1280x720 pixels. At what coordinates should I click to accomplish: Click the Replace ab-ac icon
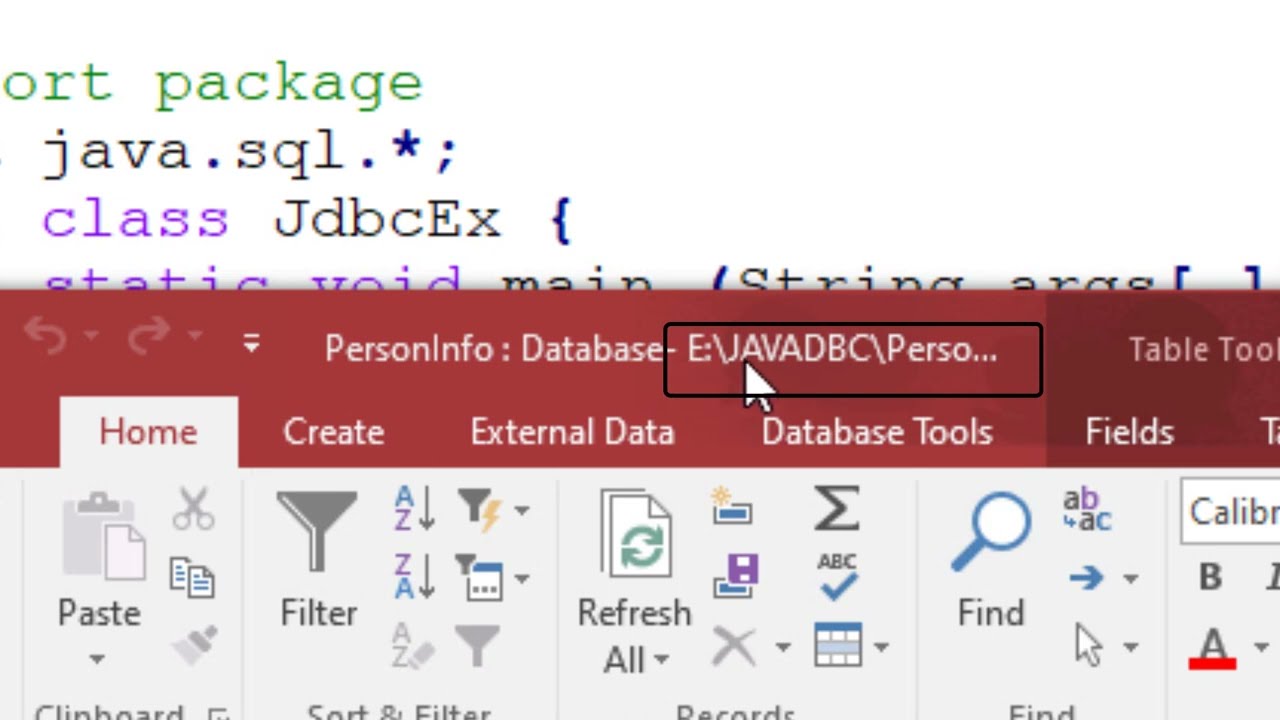pos(1086,510)
